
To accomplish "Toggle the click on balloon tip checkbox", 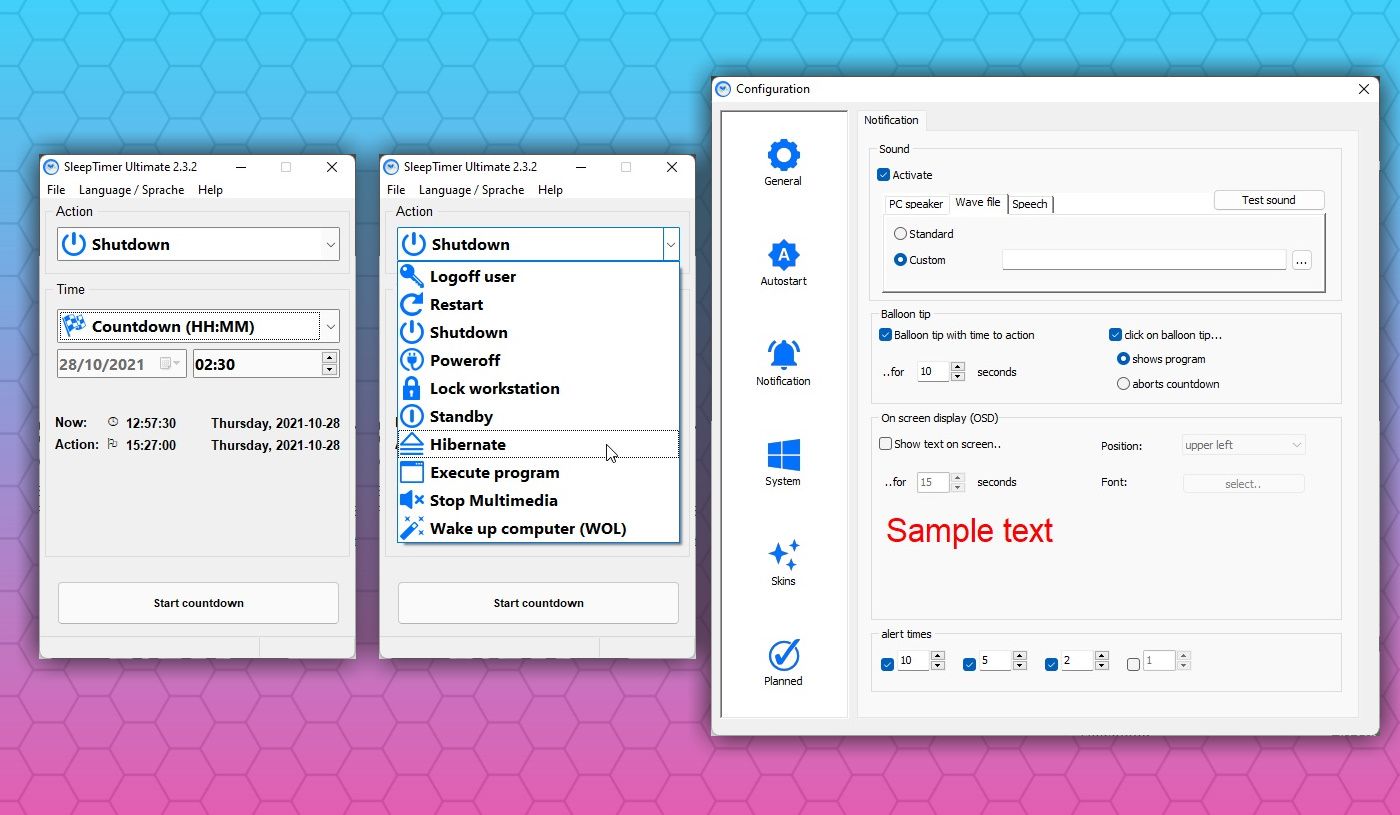I will pos(1115,335).
